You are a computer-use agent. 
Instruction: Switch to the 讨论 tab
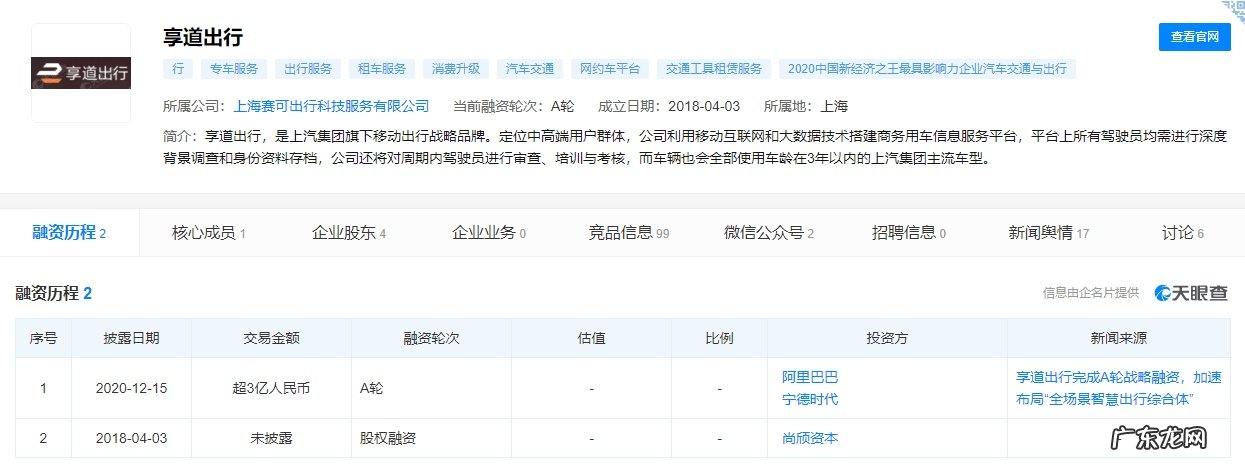pyautogui.click(x=1182, y=233)
